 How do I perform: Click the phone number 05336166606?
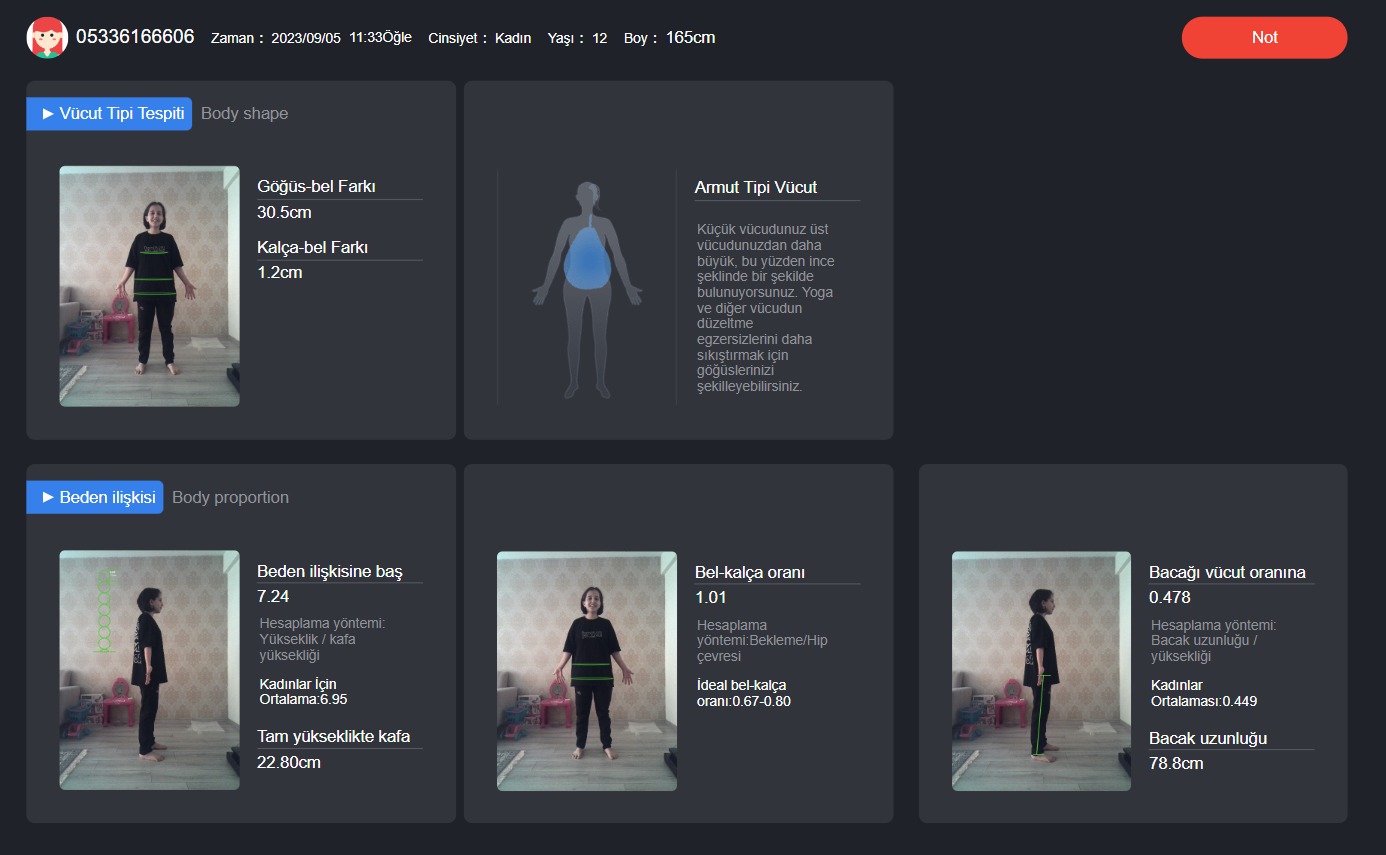click(135, 37)
